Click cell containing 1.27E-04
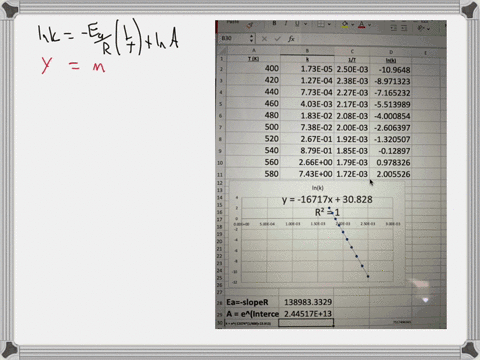This screenshot has width=480, height=360. (x=307, y=81)
